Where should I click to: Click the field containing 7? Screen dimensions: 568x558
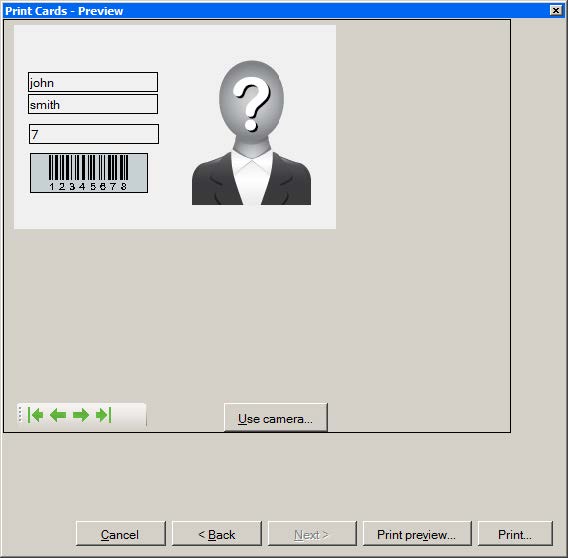coord(94,134)
